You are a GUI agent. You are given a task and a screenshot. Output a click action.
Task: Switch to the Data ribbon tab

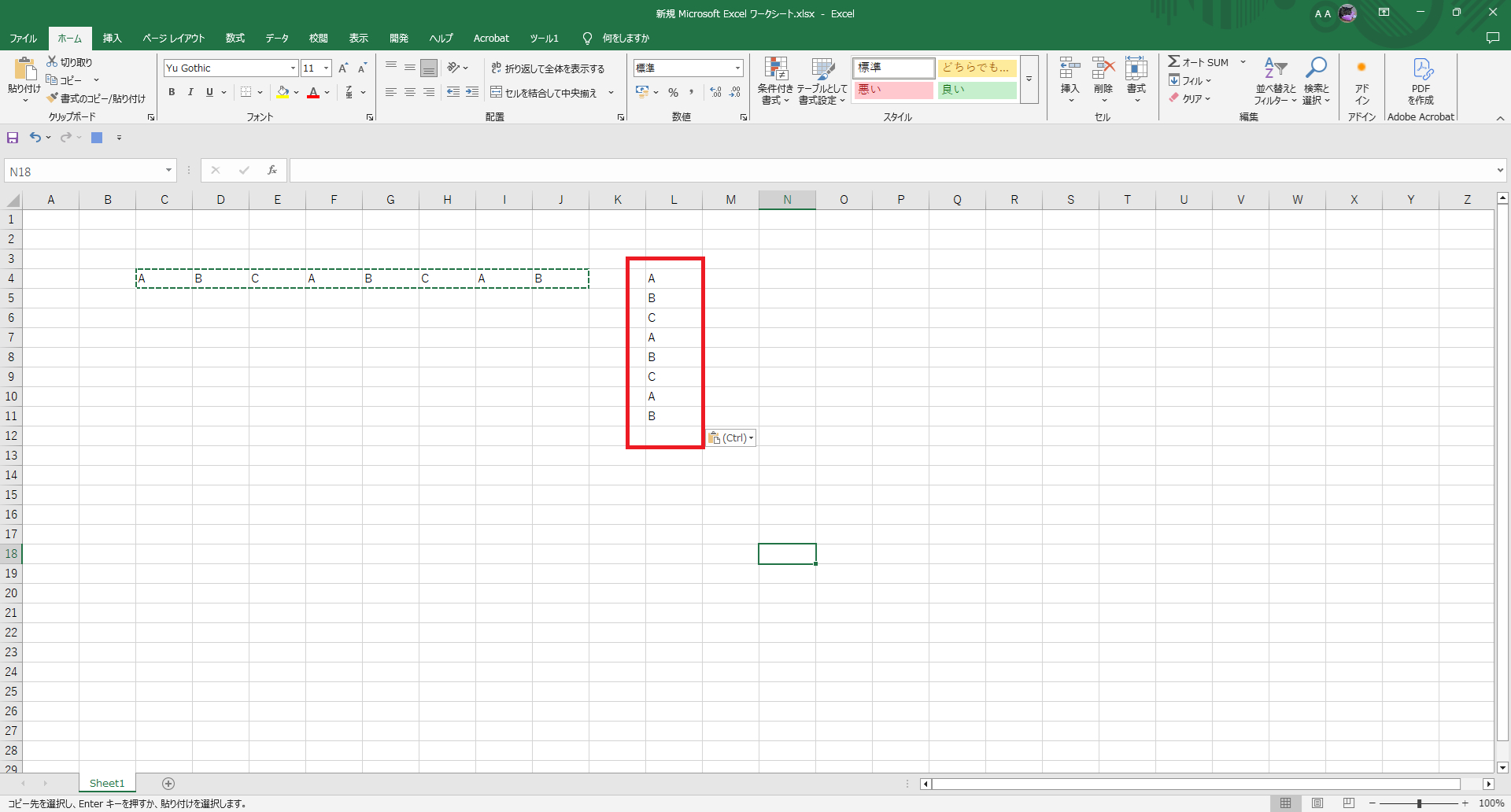click(277, 38)
